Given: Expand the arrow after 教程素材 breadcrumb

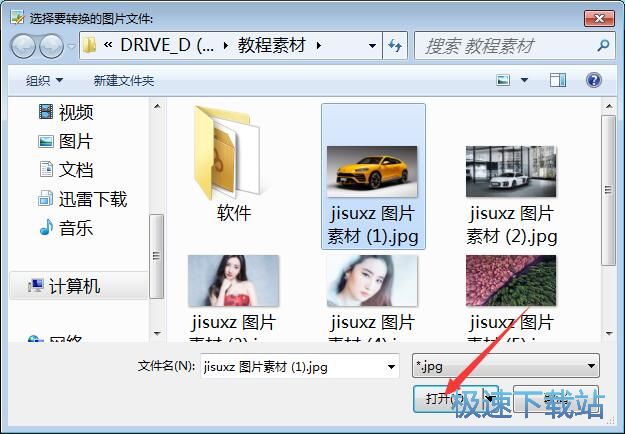Looking at the screenshot, I should (x=318, y=45).
